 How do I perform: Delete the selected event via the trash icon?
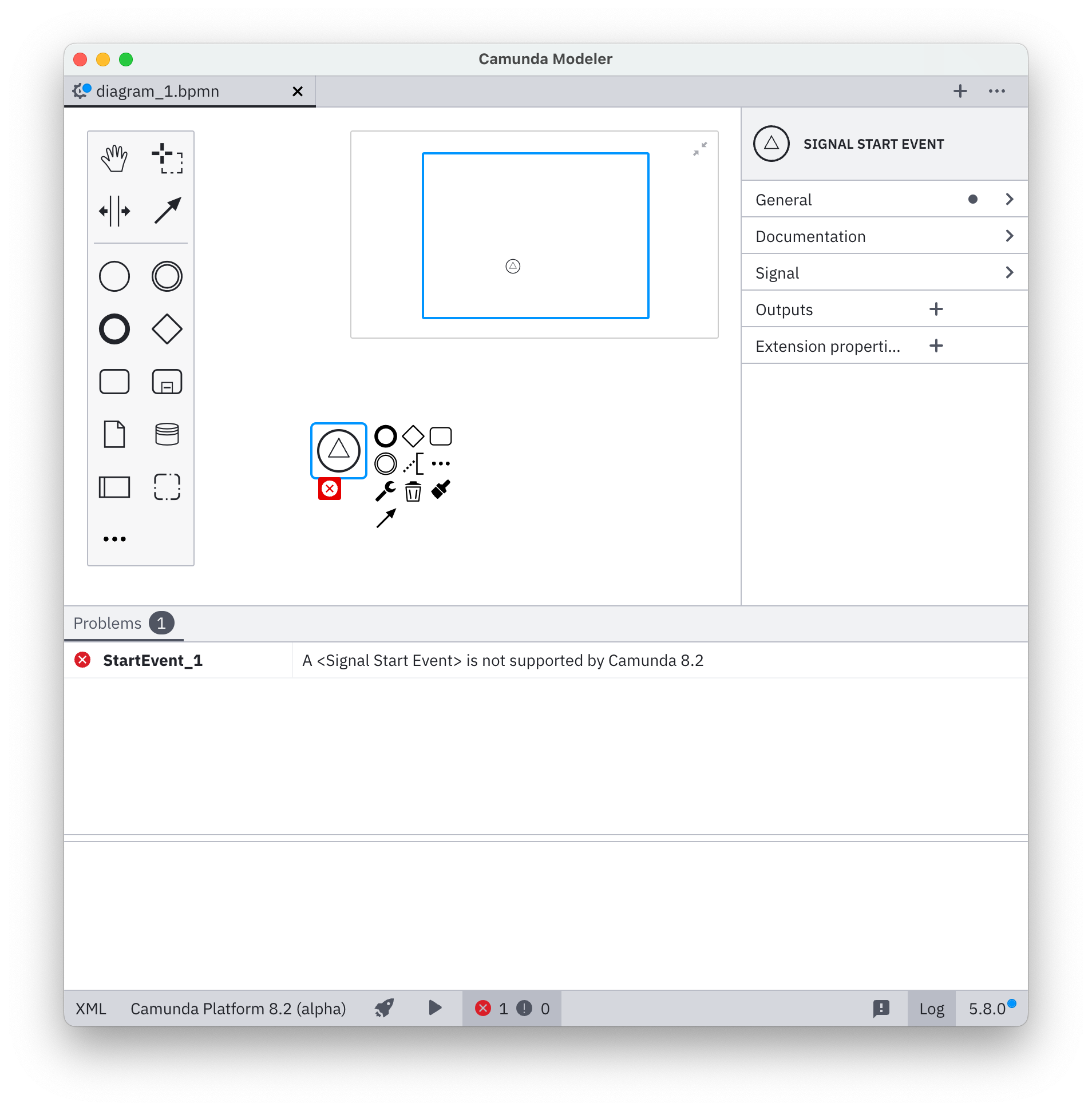413,491
